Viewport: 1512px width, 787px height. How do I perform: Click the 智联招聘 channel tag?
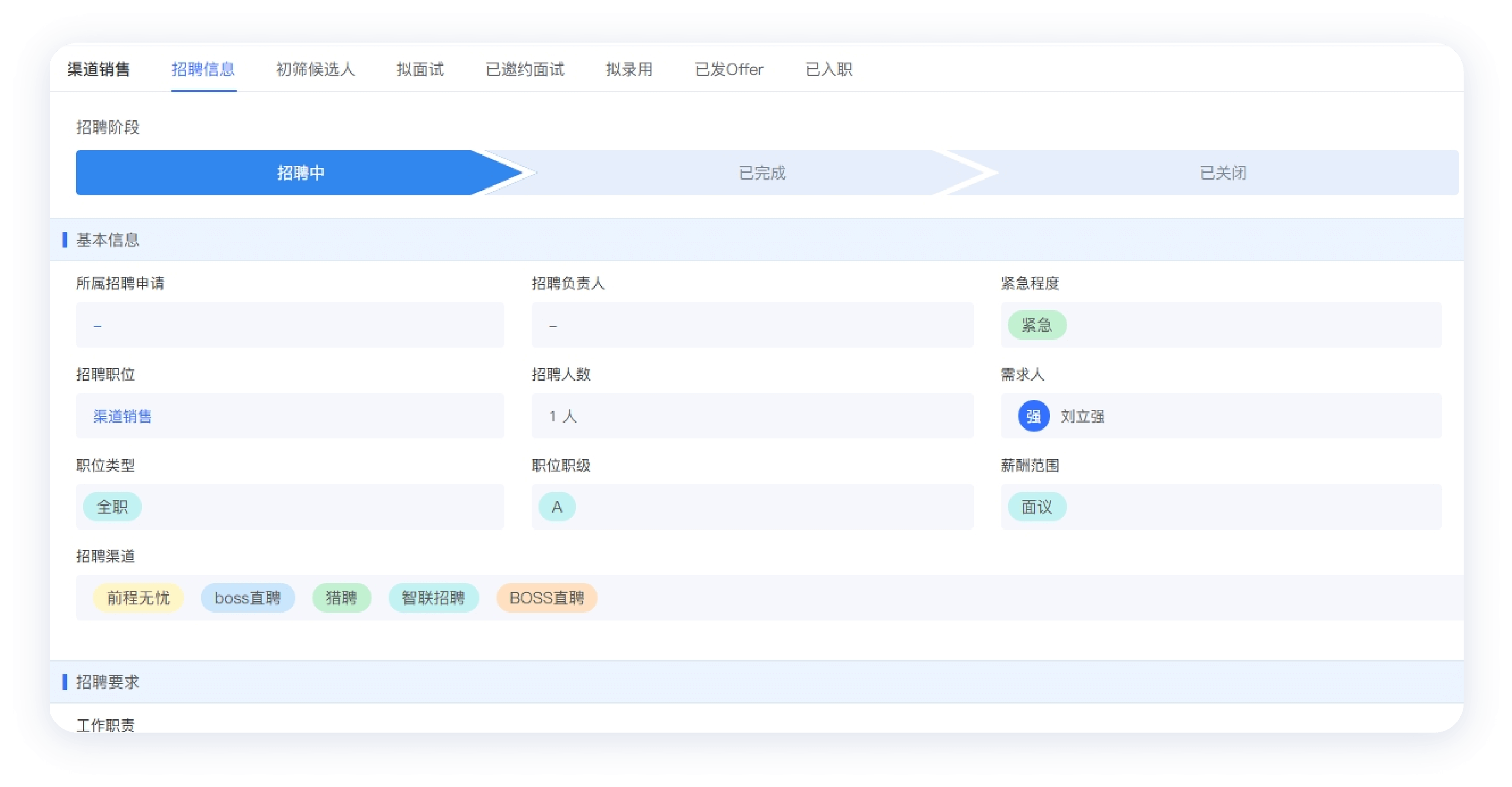tap(434, 598)
